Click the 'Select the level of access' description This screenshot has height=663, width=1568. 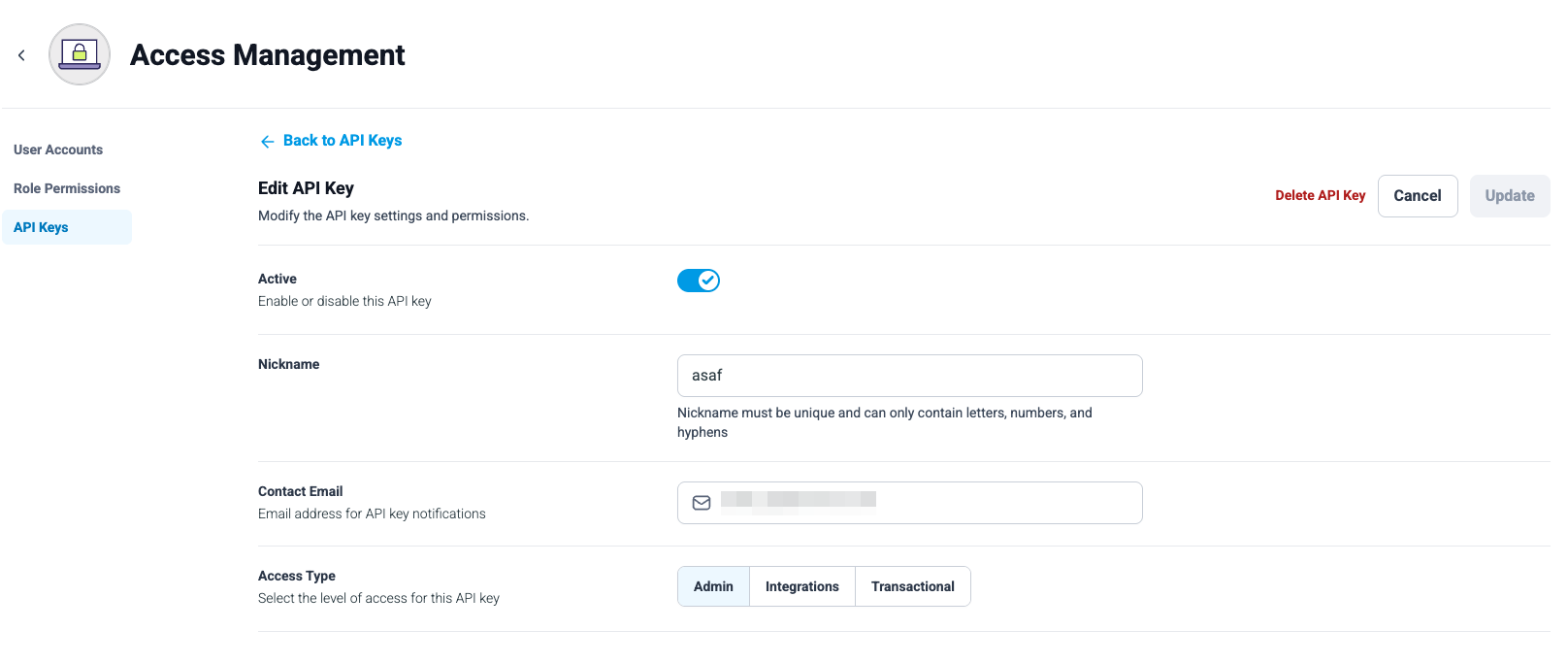click(378, 598)
